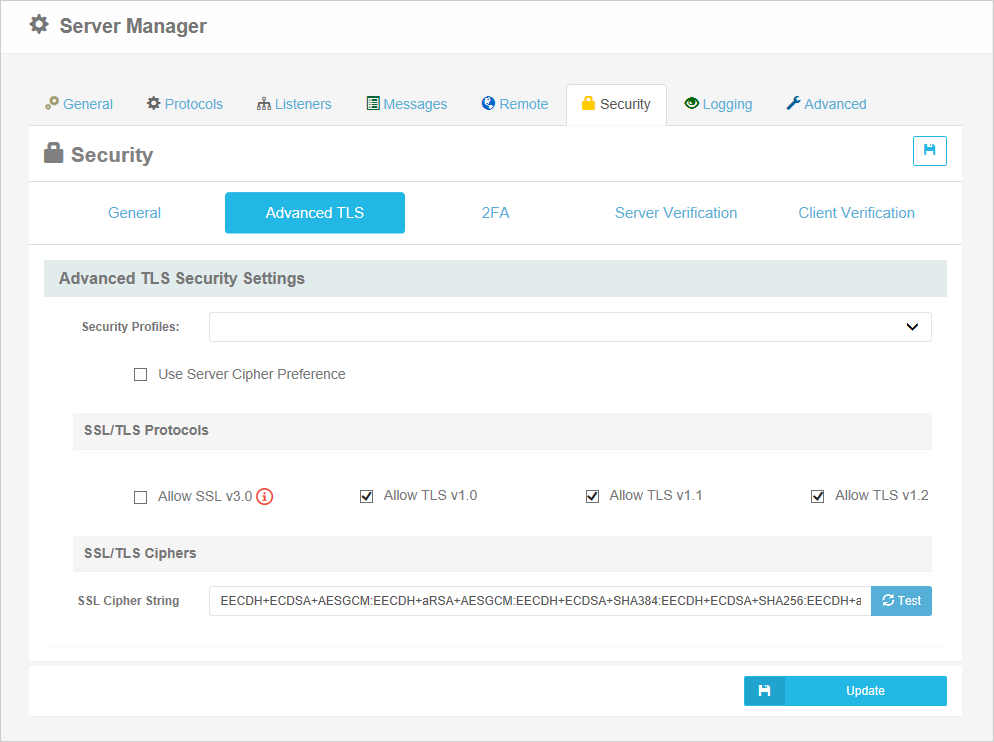This screenshot has width=994, height=742.
Task: Switch to the Advanced tab
Action: (826, 104)
